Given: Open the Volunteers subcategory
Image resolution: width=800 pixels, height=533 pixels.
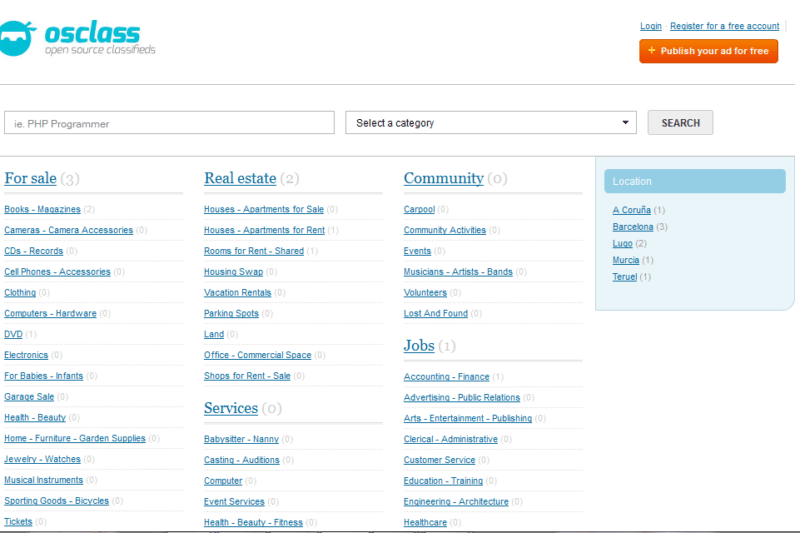Looking at the screenshot, I should click(425, 293).
